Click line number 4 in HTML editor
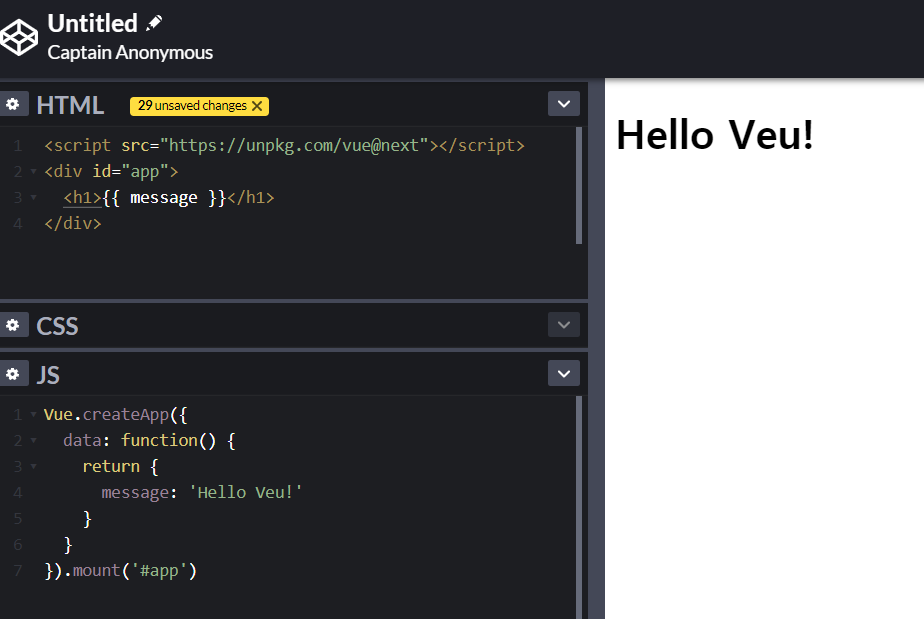 click(18, 224)
